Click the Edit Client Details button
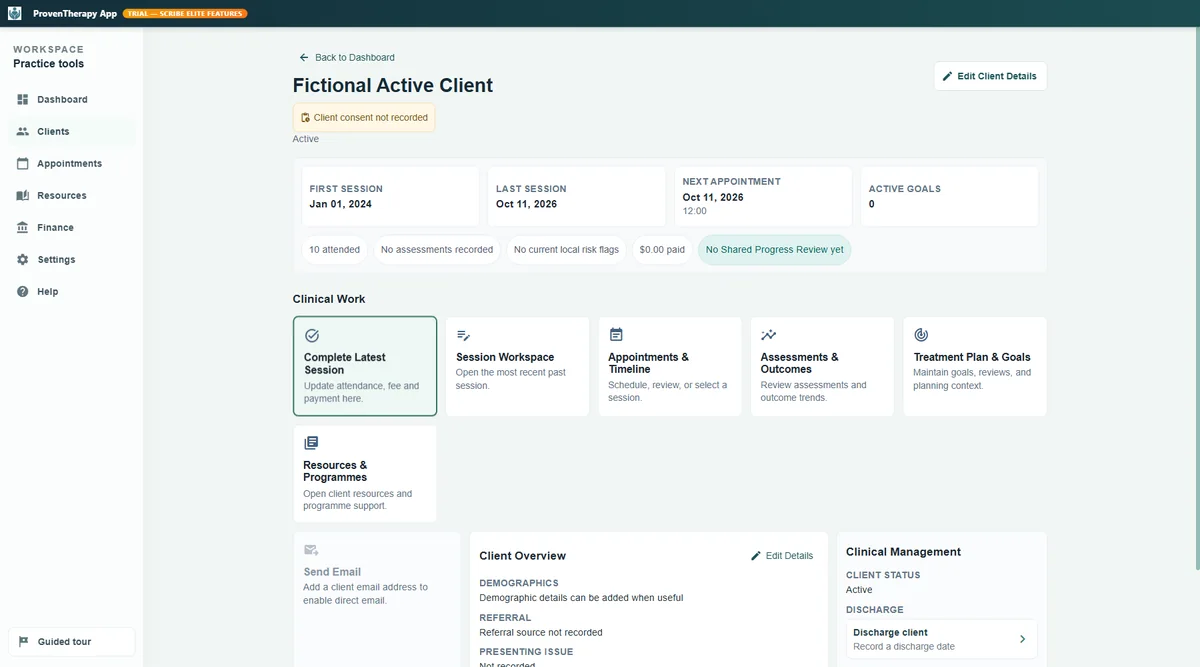This screenshot has height=667, width=1200. (x=990, y=76)
